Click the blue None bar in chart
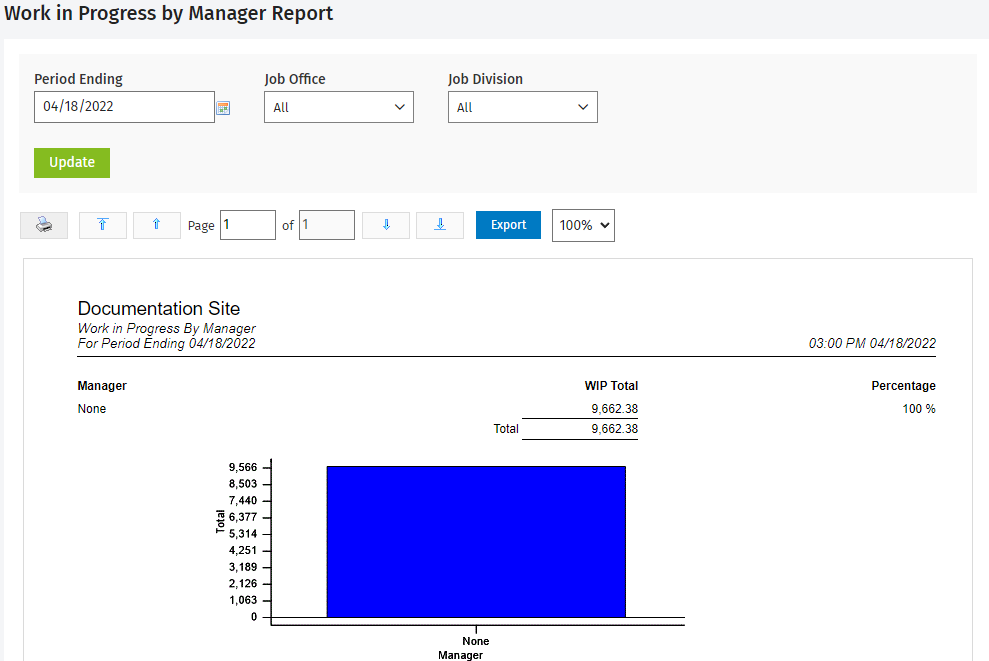This screenshot has width=989, height=661. [x=476, y=542]
